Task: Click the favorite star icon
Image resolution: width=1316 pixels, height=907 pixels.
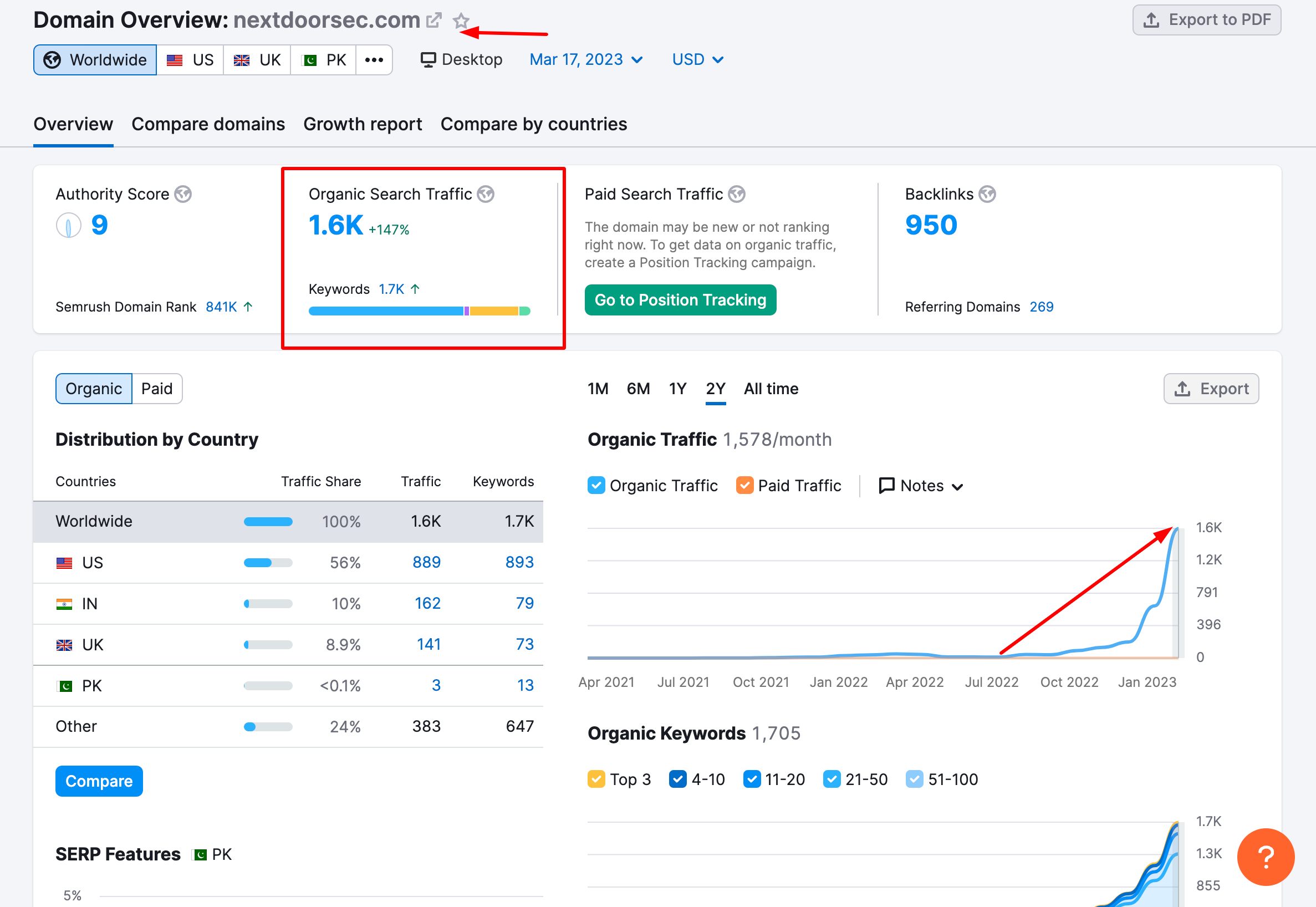Action: [x=461, y=21]
